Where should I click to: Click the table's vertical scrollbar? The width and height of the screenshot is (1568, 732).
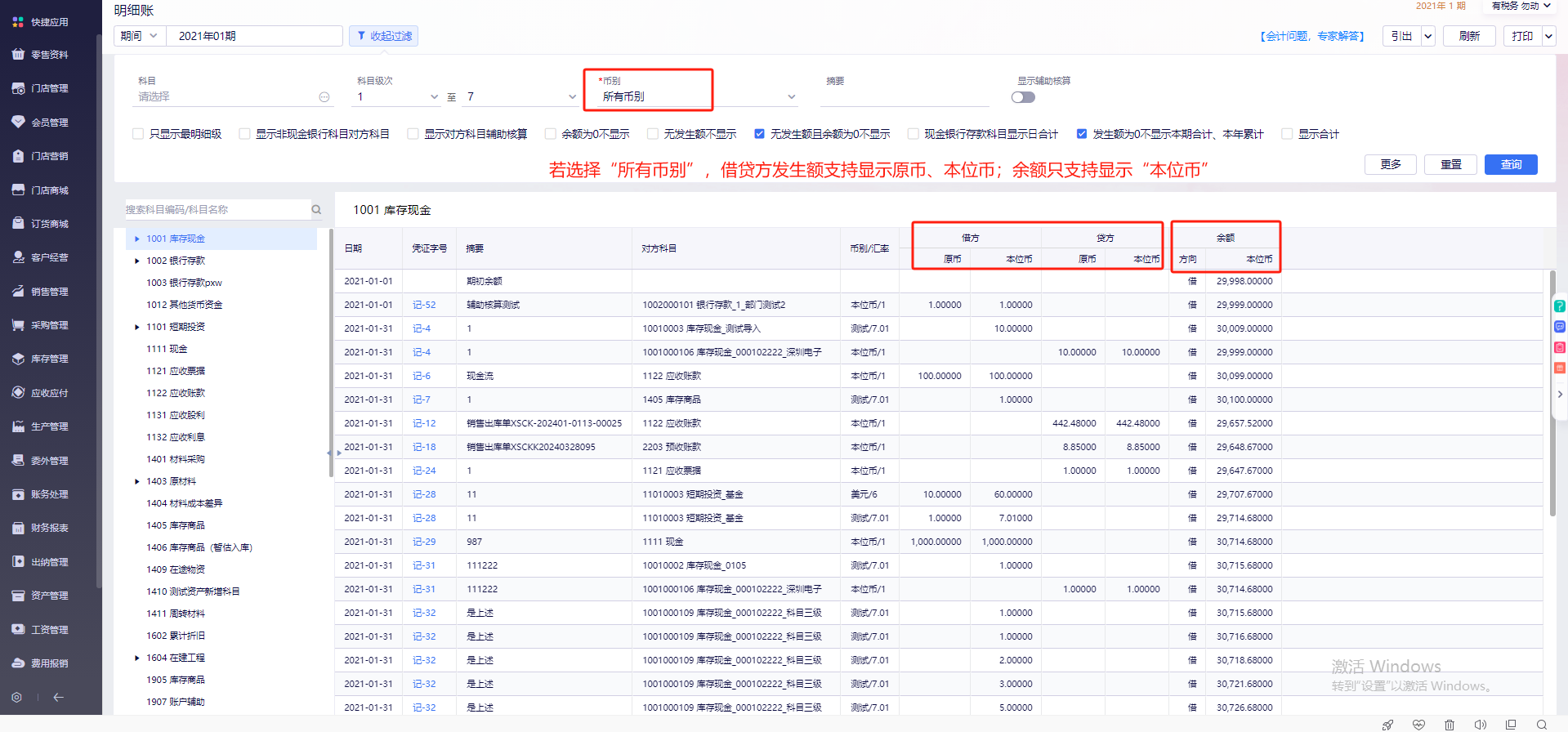(x=1552, y=392)
